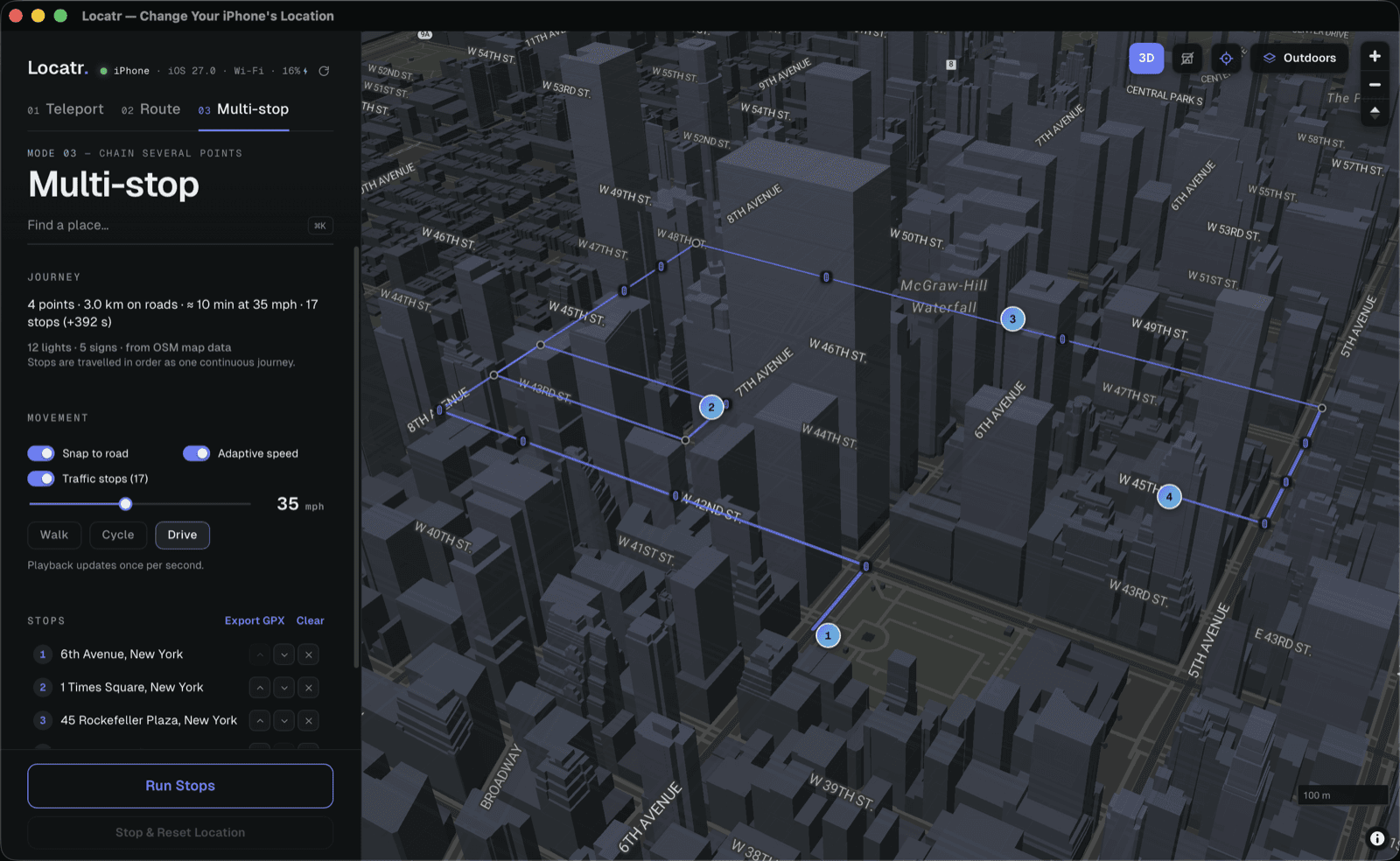Move 6th Avenue stop down
The width and height of the screenshot is (1400, 861).
(284, 654)
